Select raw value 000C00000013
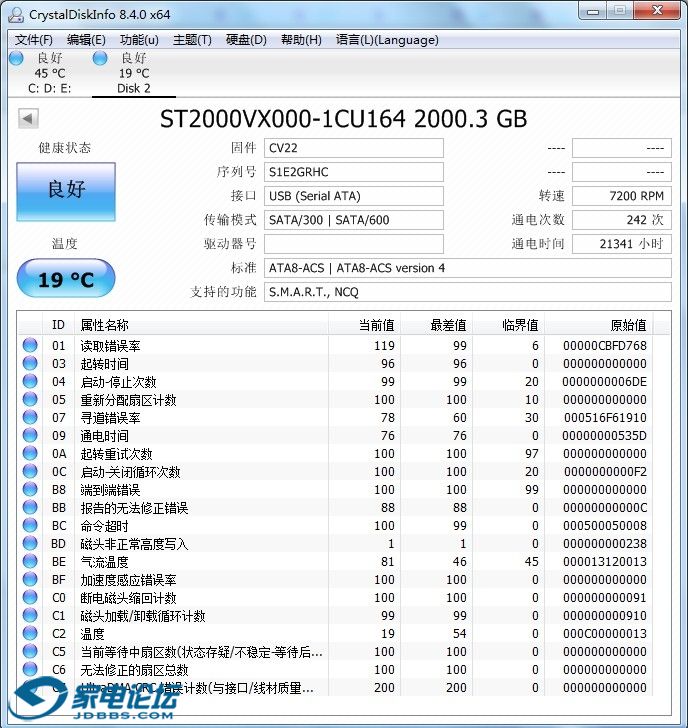Viewport: 688px width, 728px height. click(605, 634)
